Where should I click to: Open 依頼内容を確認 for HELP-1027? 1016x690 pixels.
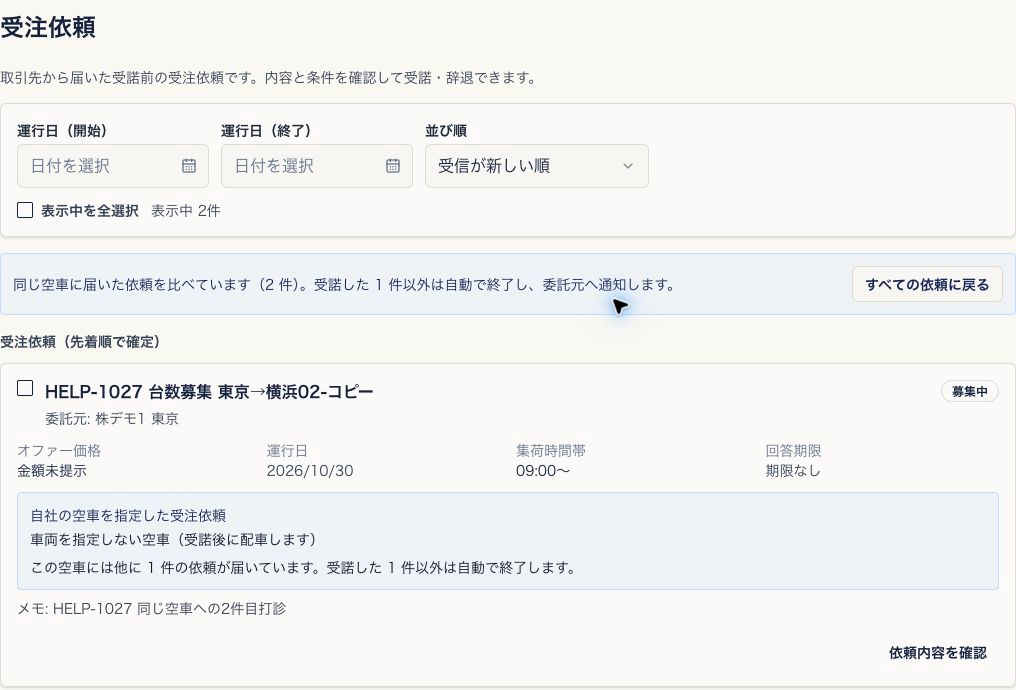point(938,652)
